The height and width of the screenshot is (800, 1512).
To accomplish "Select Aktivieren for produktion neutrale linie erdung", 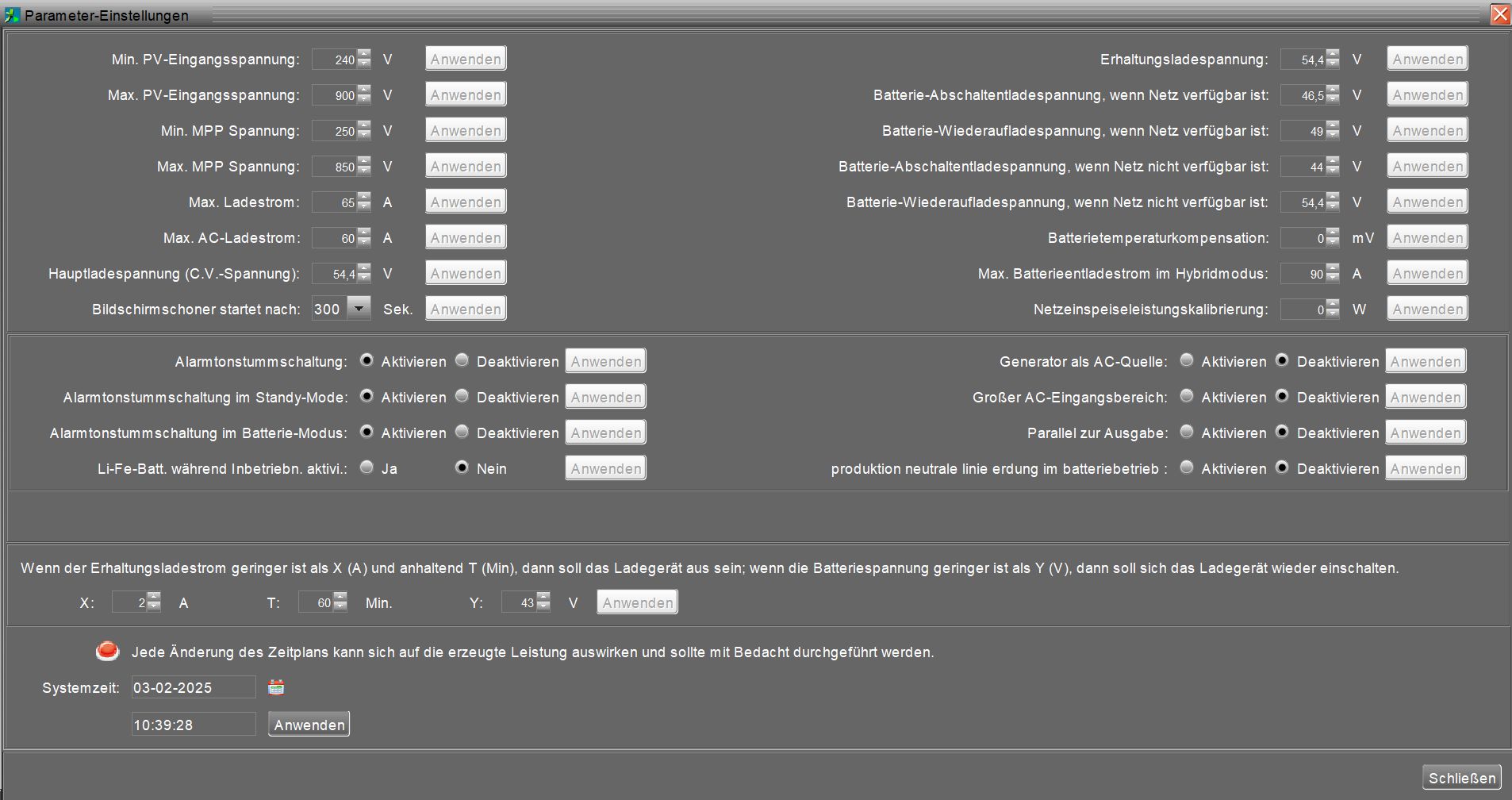I will click(x=1187, y=467).
